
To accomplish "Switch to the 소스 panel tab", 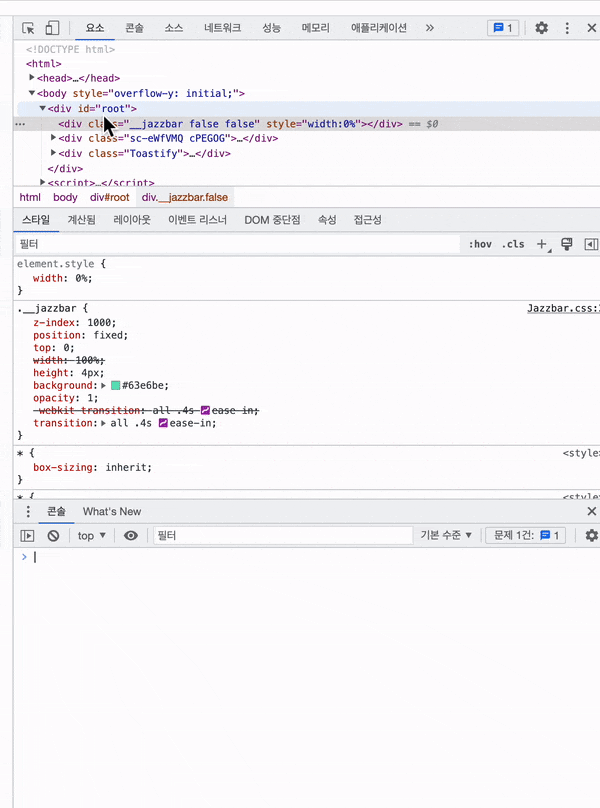I will 174,28.
